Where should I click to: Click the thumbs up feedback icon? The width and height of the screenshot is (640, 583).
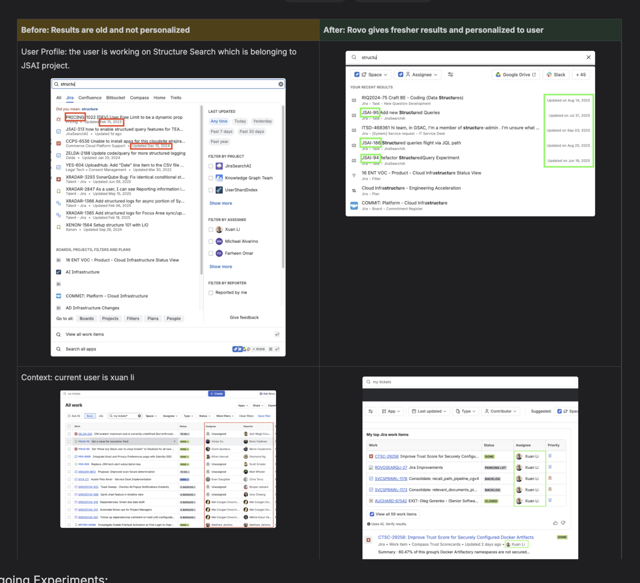pos(555,523)
